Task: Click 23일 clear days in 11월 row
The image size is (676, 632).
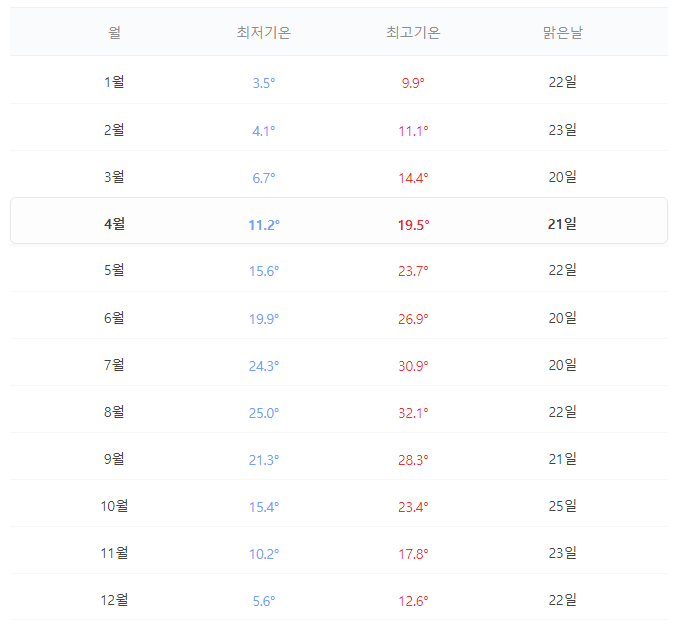Action: click(x=563, y=553)
